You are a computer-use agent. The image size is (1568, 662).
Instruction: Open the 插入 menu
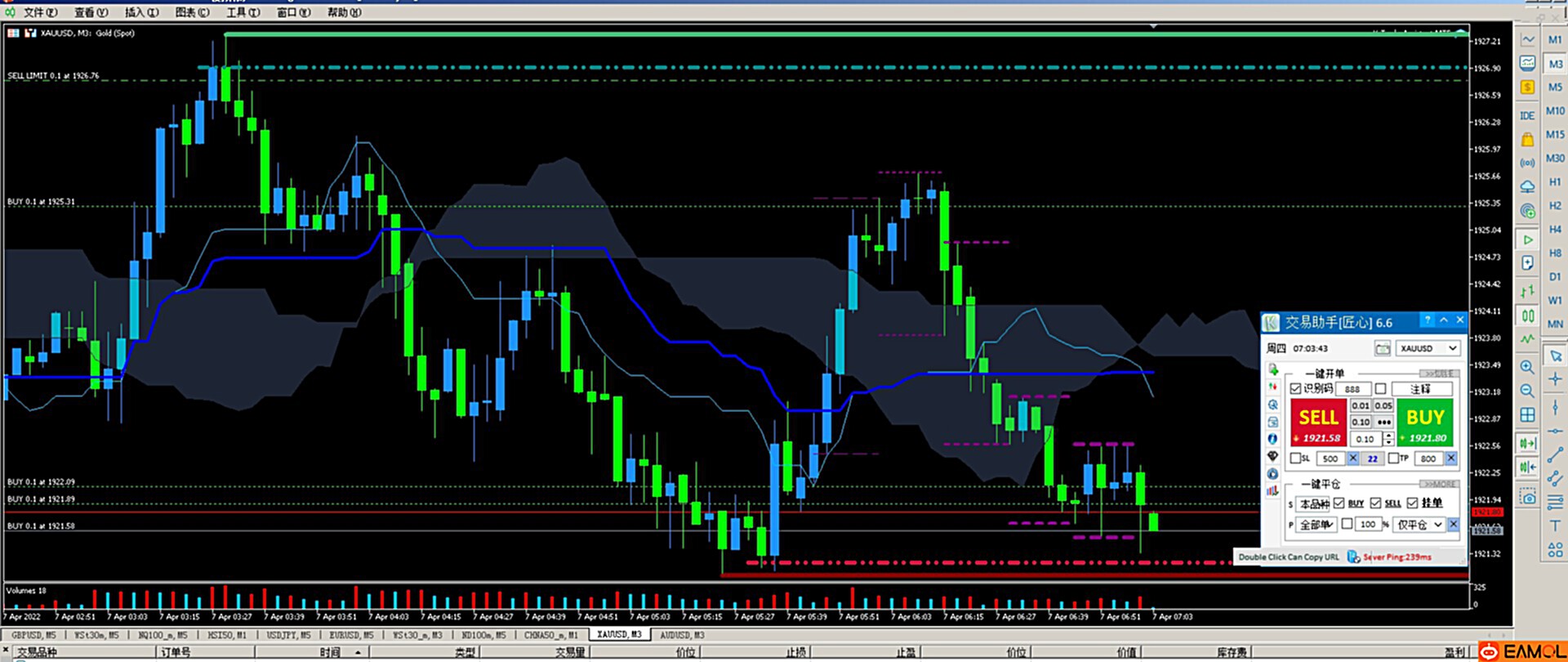pos(141,12)
